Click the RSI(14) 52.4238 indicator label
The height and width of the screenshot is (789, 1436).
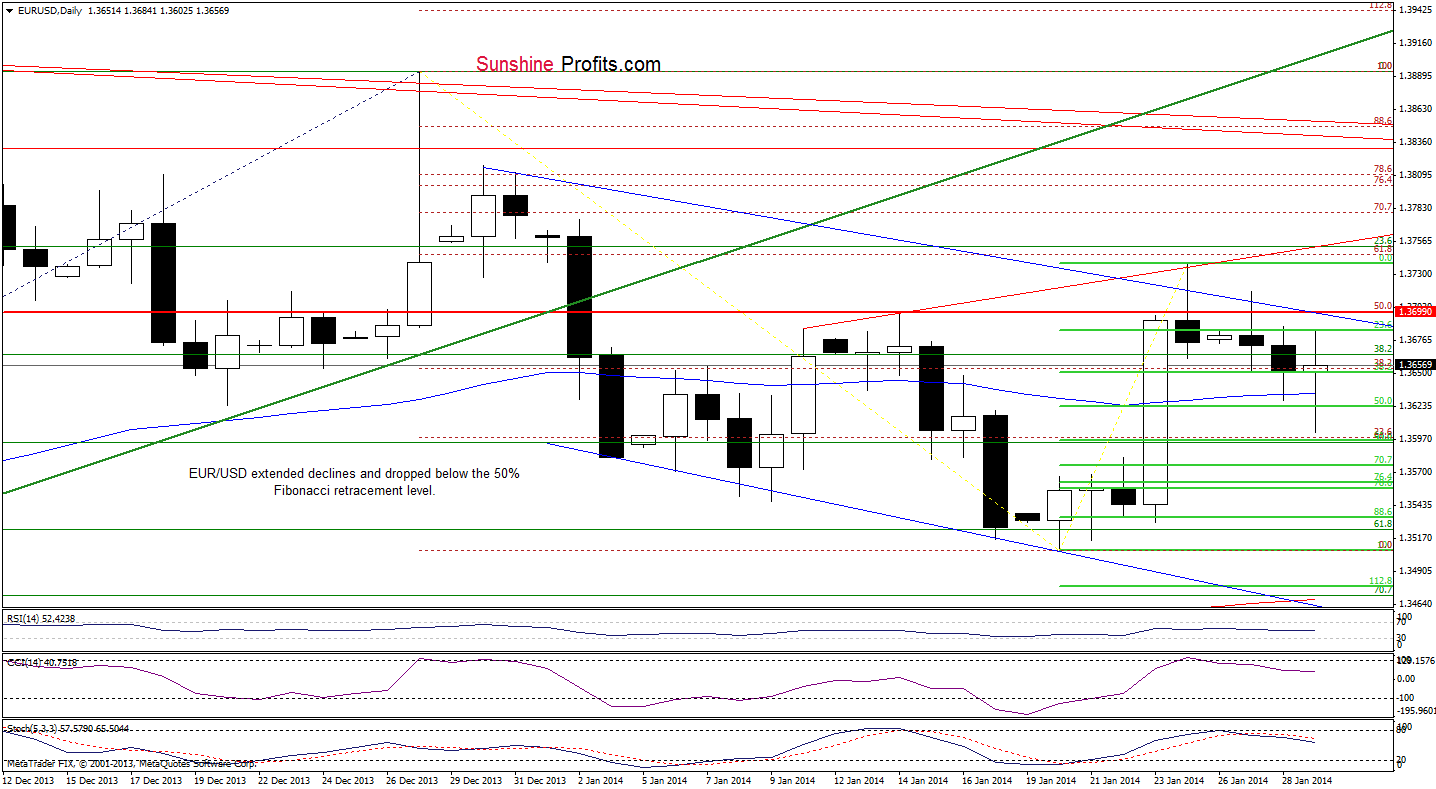pos(41,618)
